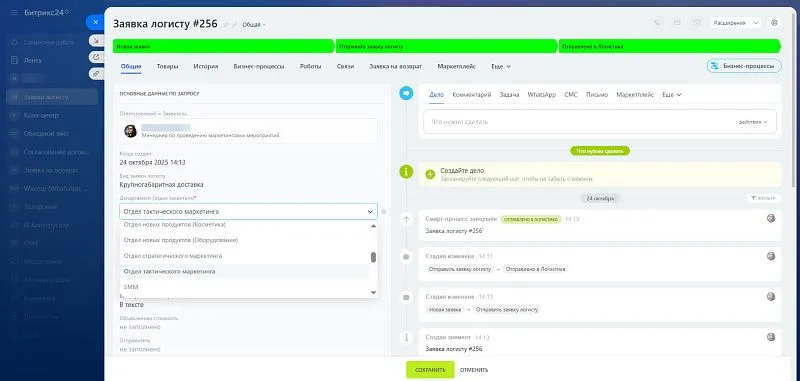Click the 24 октября date label
Image resolution: width=800 pixels, height=381 pixels.
click(600, 198)
